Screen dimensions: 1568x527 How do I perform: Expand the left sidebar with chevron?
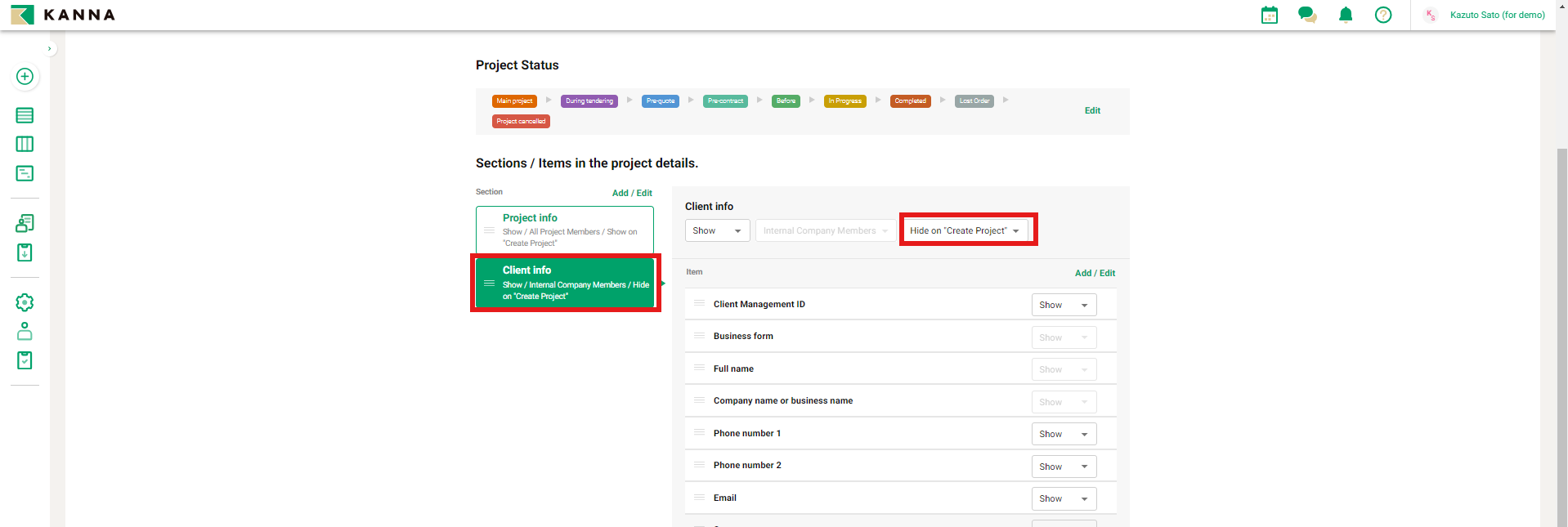pos(49,48)
